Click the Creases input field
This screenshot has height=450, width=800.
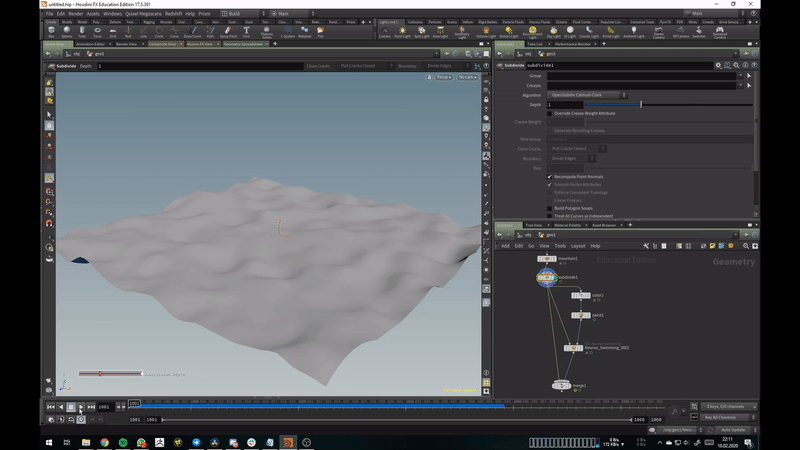coord(640,85)
